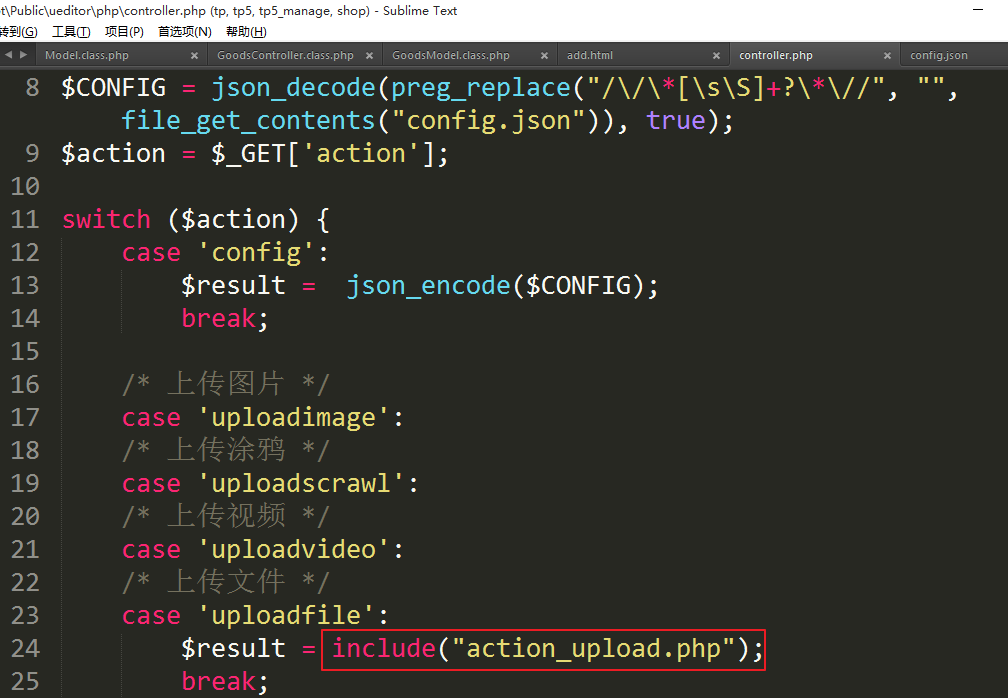Close the add.html tab
Image resolution: width=1008 pixels, height=698 pixels.
[x=716, y=56]
